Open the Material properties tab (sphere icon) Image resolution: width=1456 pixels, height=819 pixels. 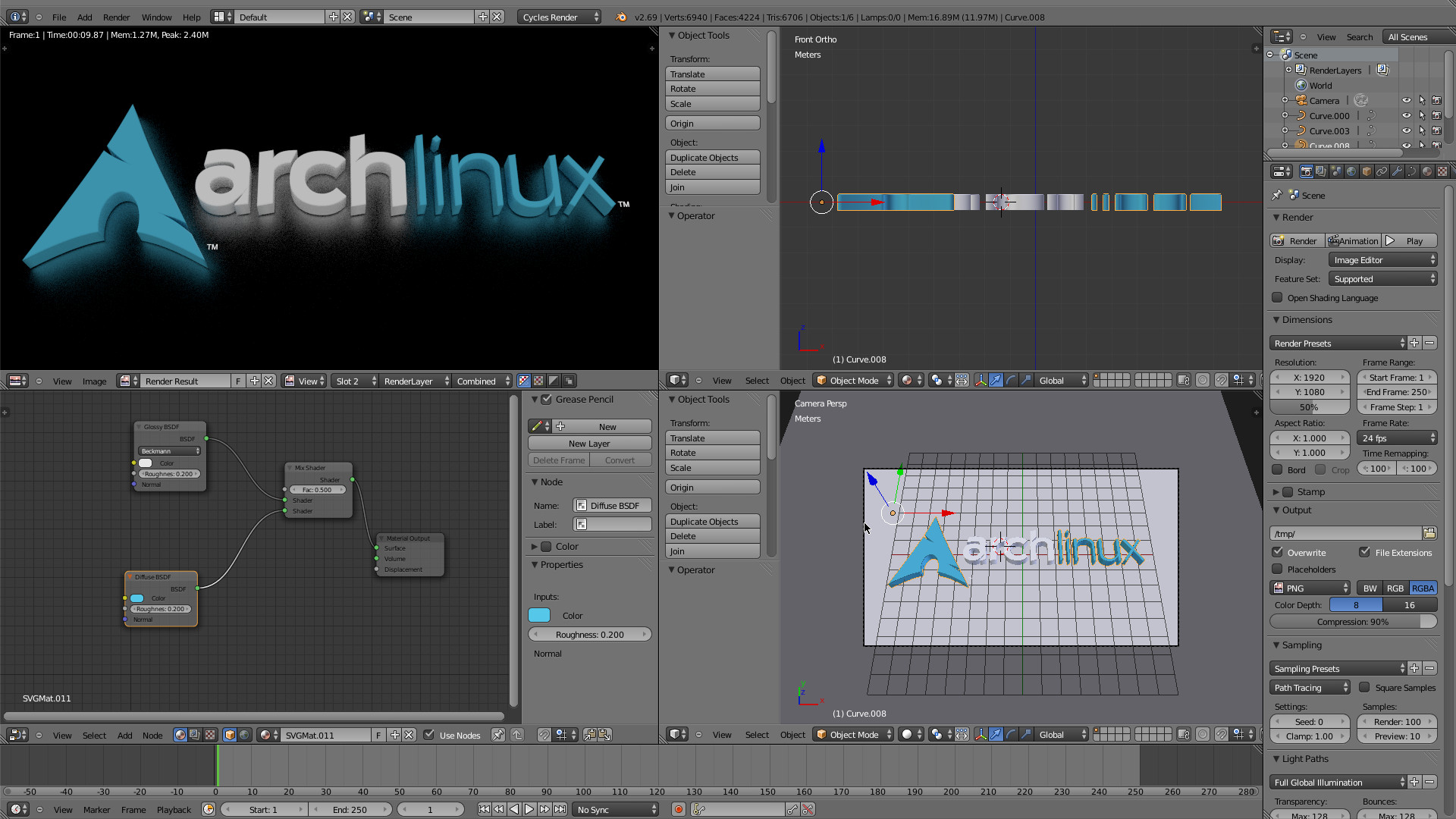coord(1427,171)
